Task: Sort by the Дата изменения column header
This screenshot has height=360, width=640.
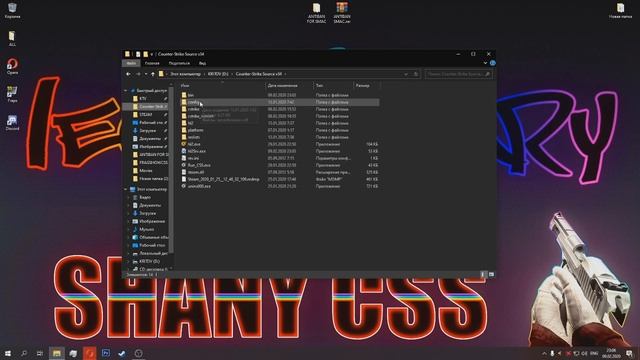Action: click(x=289, y=85)
